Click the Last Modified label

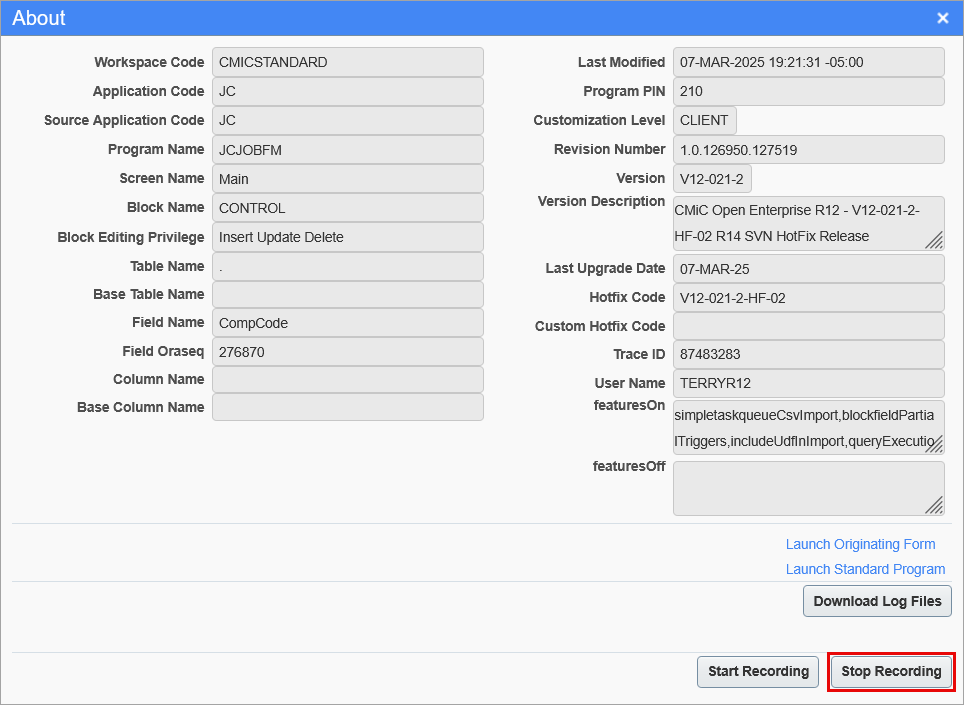coord(622,62)
